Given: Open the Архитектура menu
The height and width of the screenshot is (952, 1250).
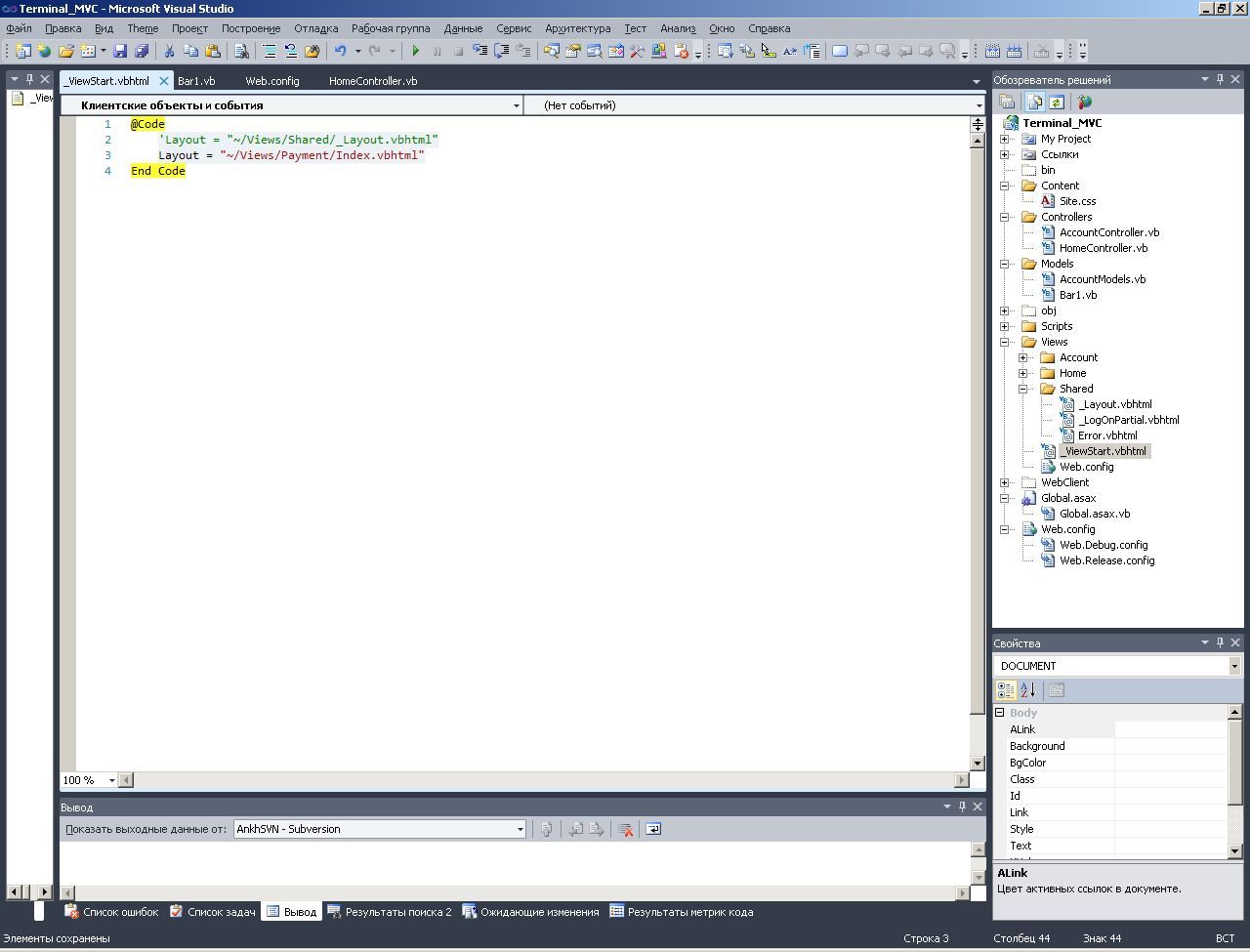Looking at the screenshot, I should (x=578, y=28).
